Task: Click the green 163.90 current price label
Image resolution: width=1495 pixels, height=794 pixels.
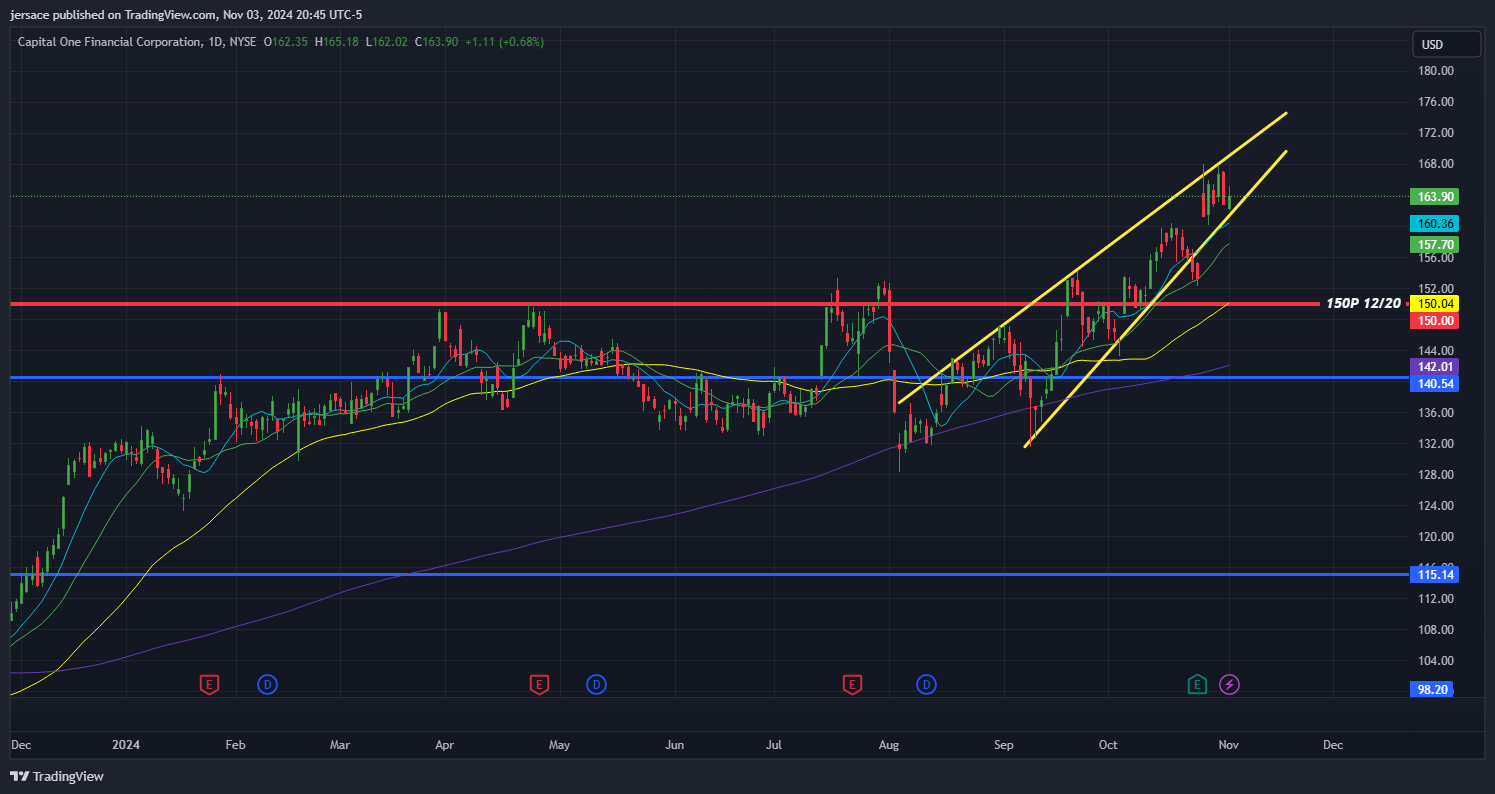Action: (x=1434, y=197)
